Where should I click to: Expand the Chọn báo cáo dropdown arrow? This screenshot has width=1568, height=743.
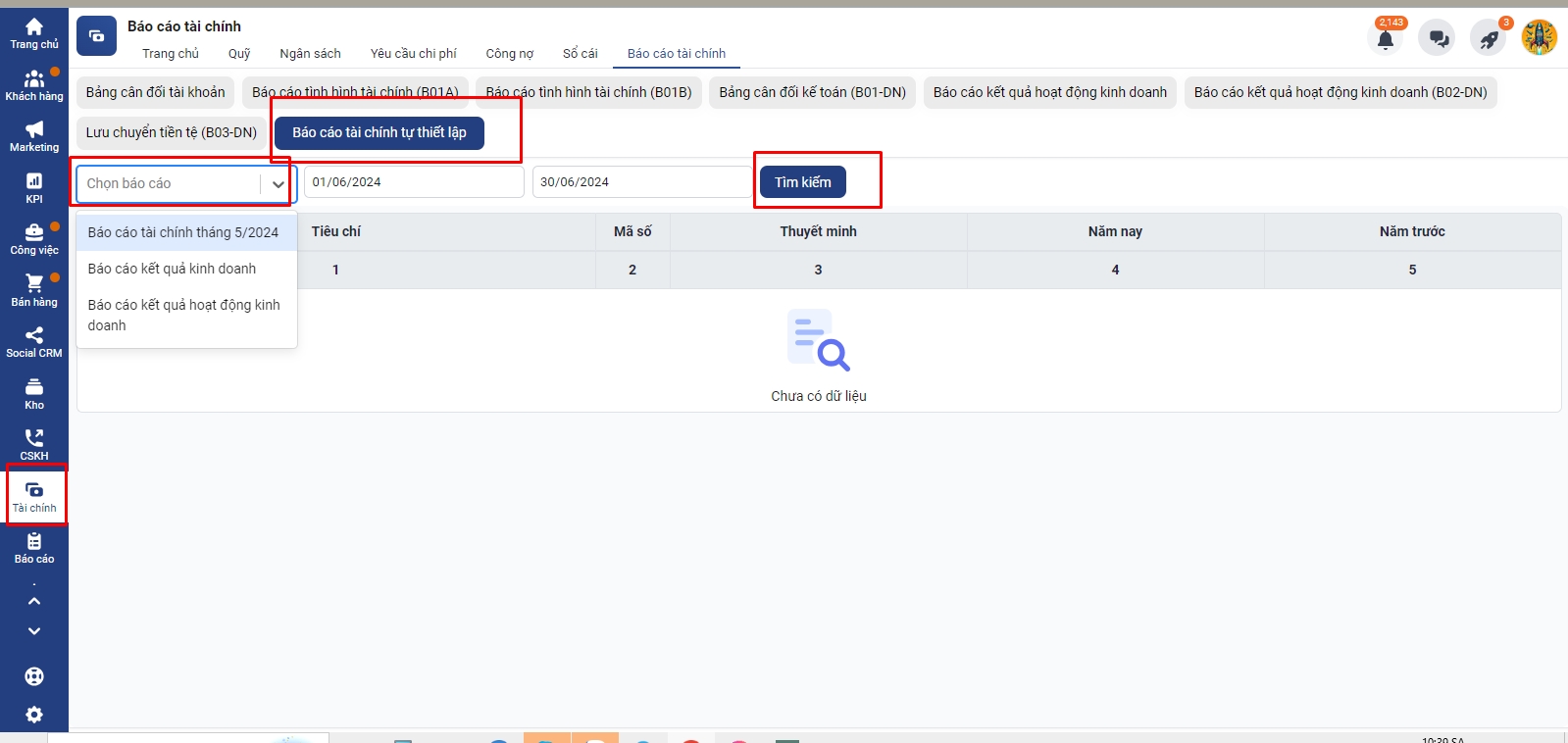coord(278,184)
